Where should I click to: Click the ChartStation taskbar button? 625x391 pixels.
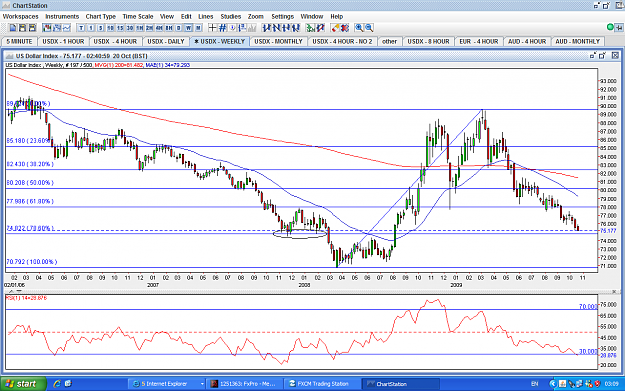(x=401, y=384)
